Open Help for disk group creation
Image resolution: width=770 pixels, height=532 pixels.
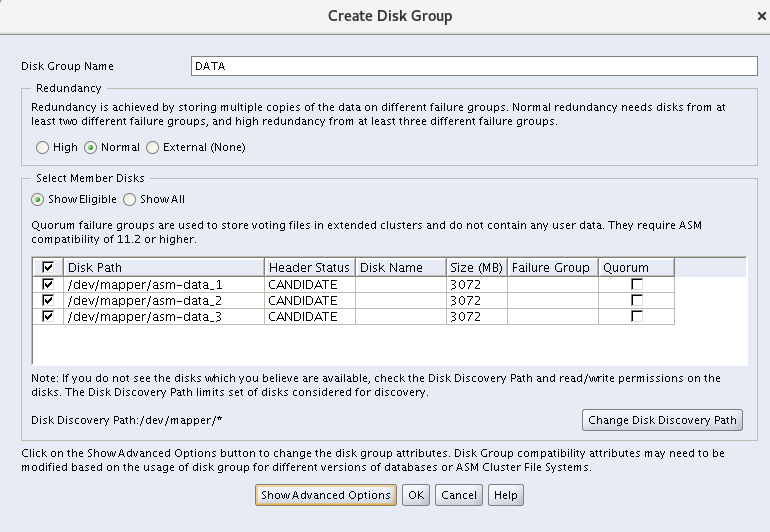click(506, 495)
